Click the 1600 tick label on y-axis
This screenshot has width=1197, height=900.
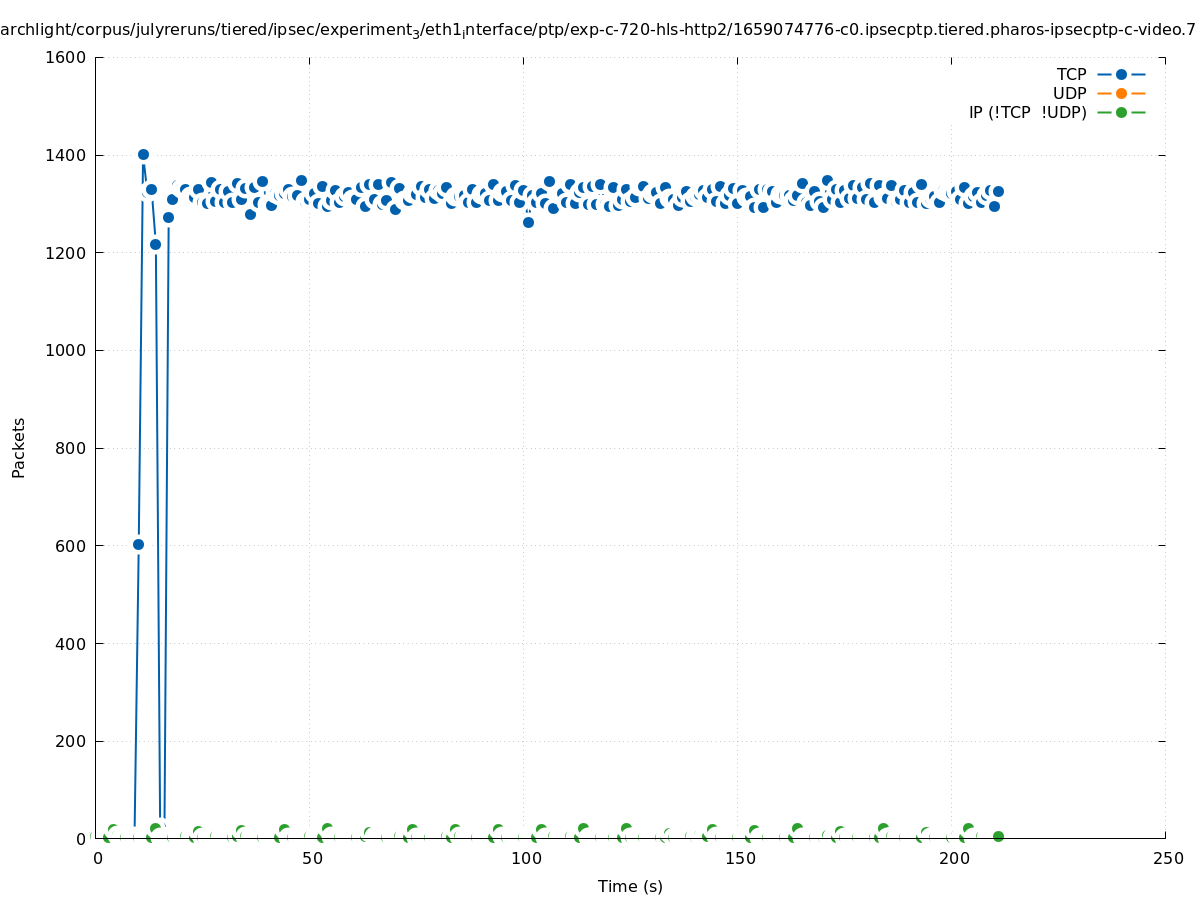(x=66, y=58)
